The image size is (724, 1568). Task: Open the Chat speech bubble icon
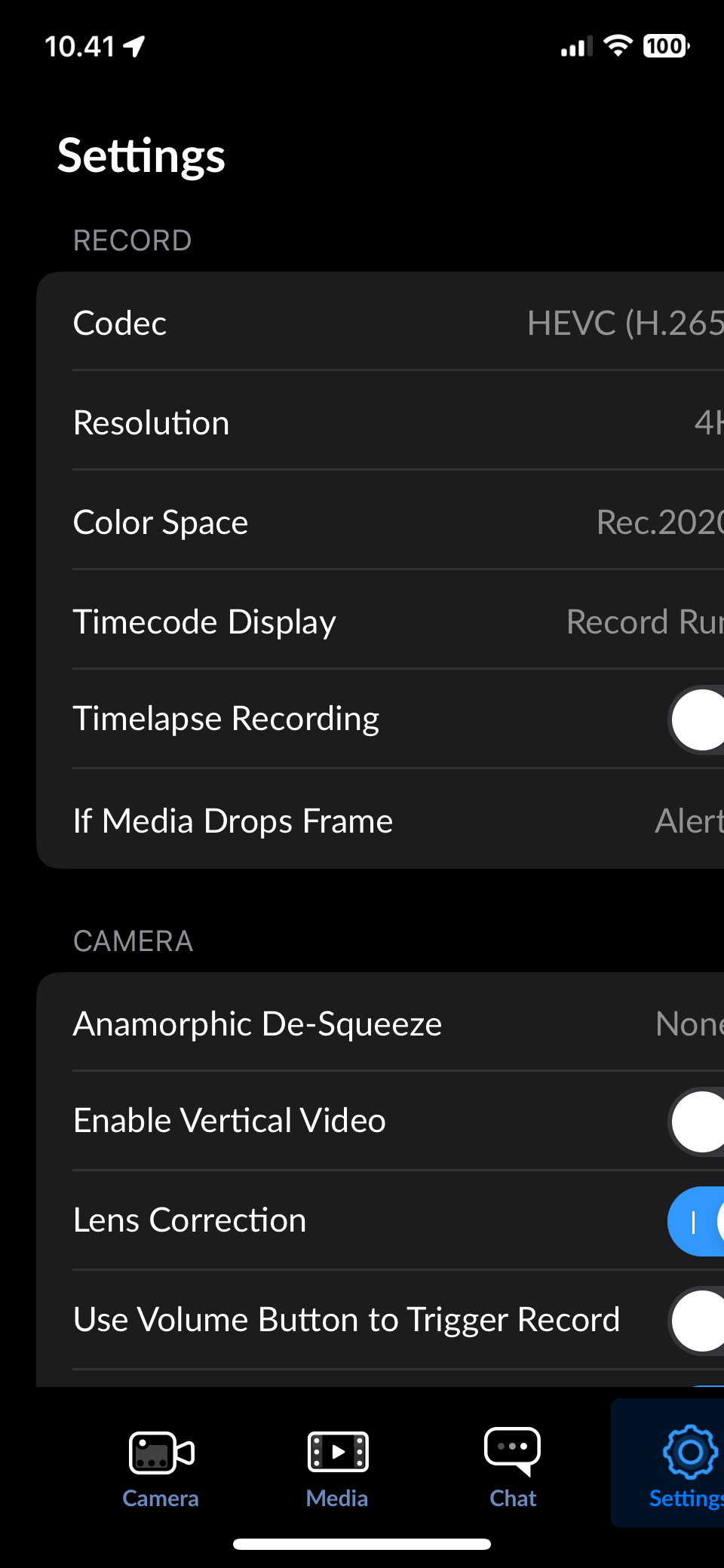point(513,1450)
